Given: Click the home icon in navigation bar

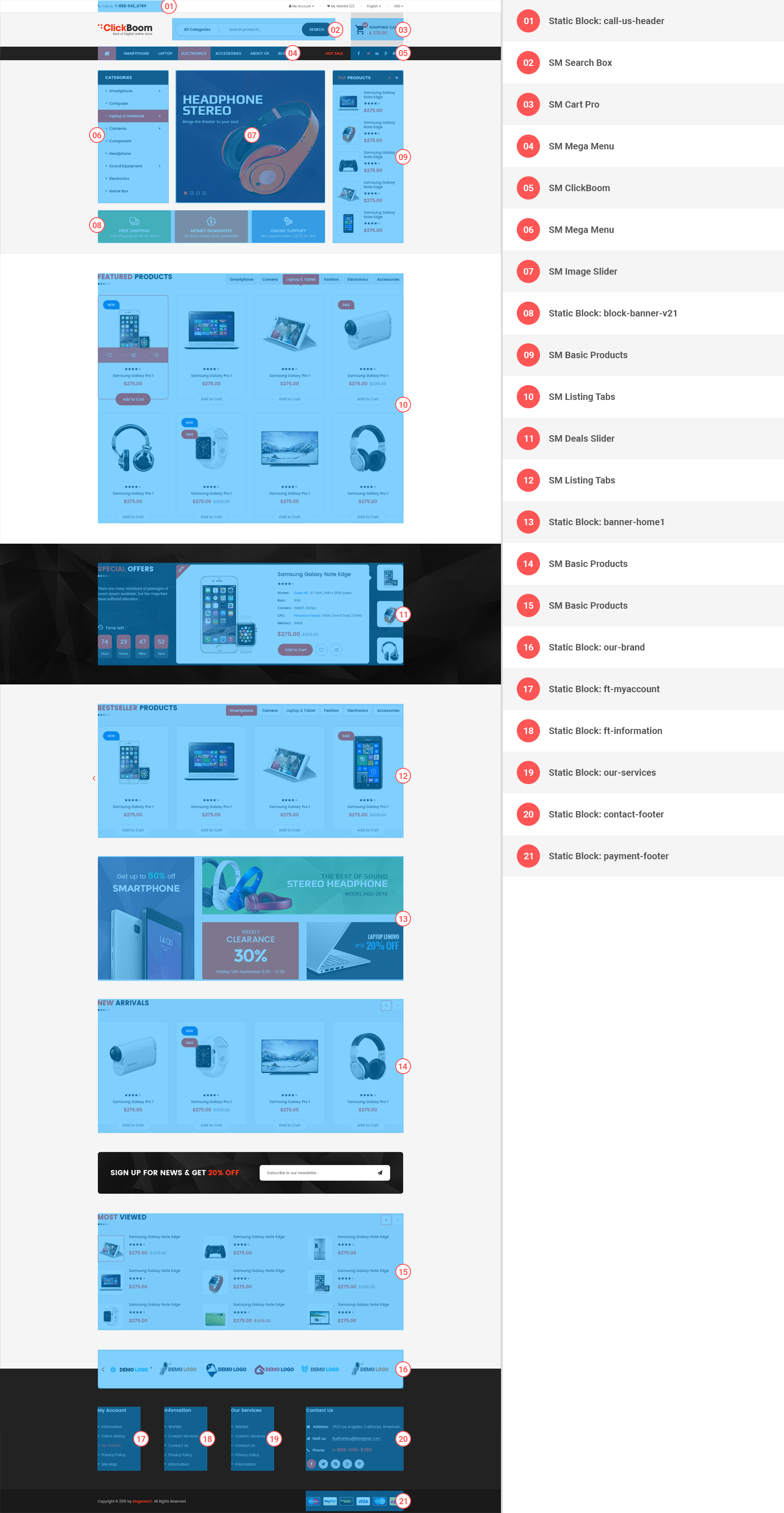Looking at the screenshot, I should 107,53.
